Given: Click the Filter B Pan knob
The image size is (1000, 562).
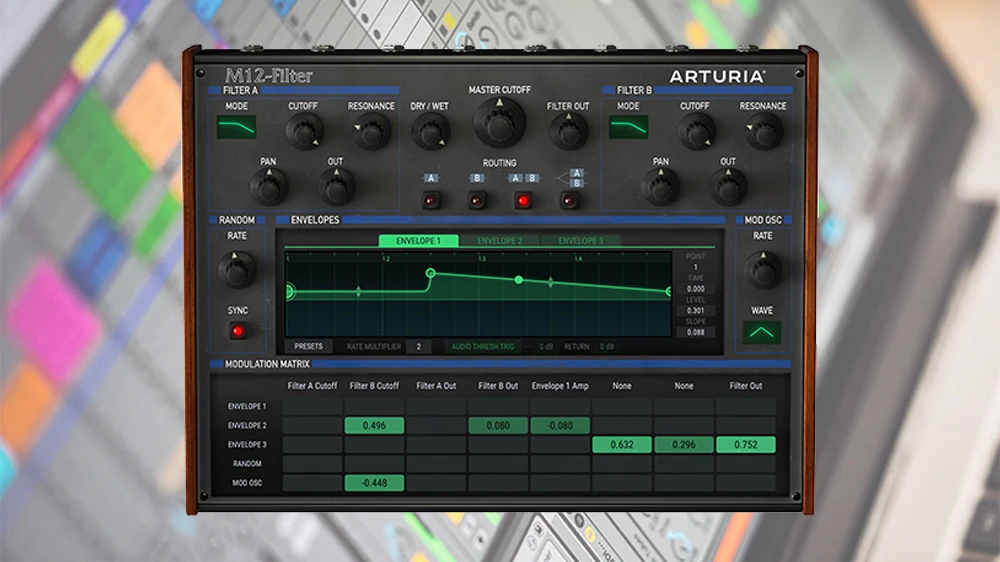Looking at the screenshot, I should pyautogui.click(x=661, y=186).
